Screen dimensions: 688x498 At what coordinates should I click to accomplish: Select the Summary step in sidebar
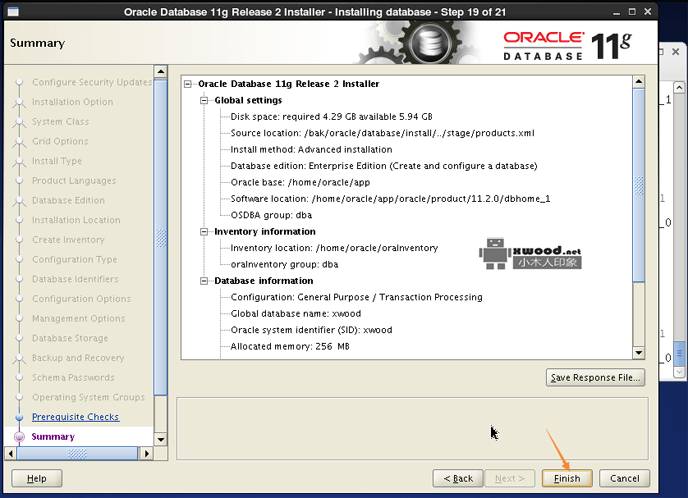pyautogui.click(x=53, y=437)
